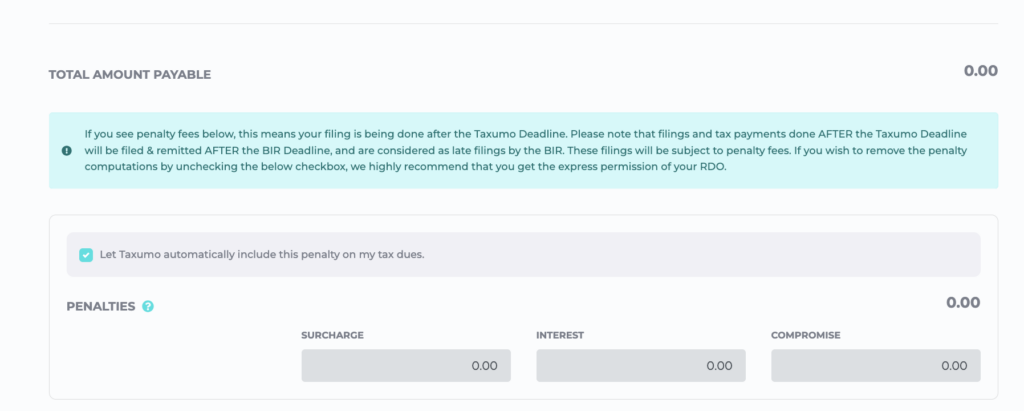Click the 0.00 value inside Surcharge field

click(484, 366)
